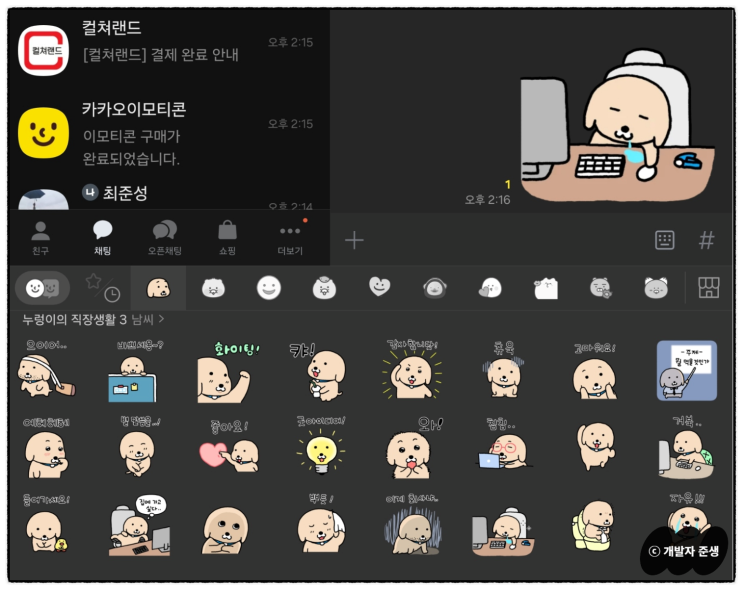Select the ghost with heart emoticon set tab

click(490, 288)
